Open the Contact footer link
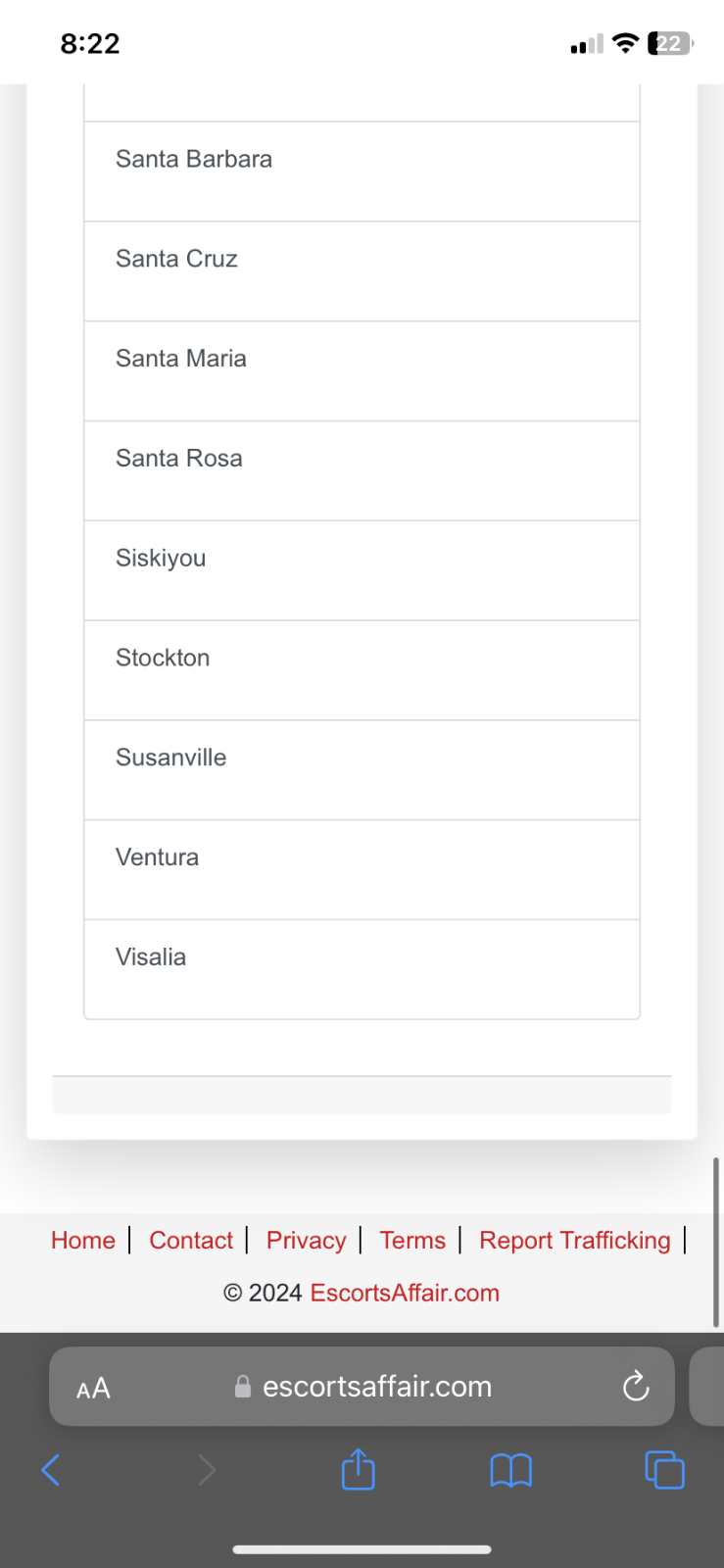This screenshot has height=1568, width=724. pyautogui.click(x=191, y=1240)
